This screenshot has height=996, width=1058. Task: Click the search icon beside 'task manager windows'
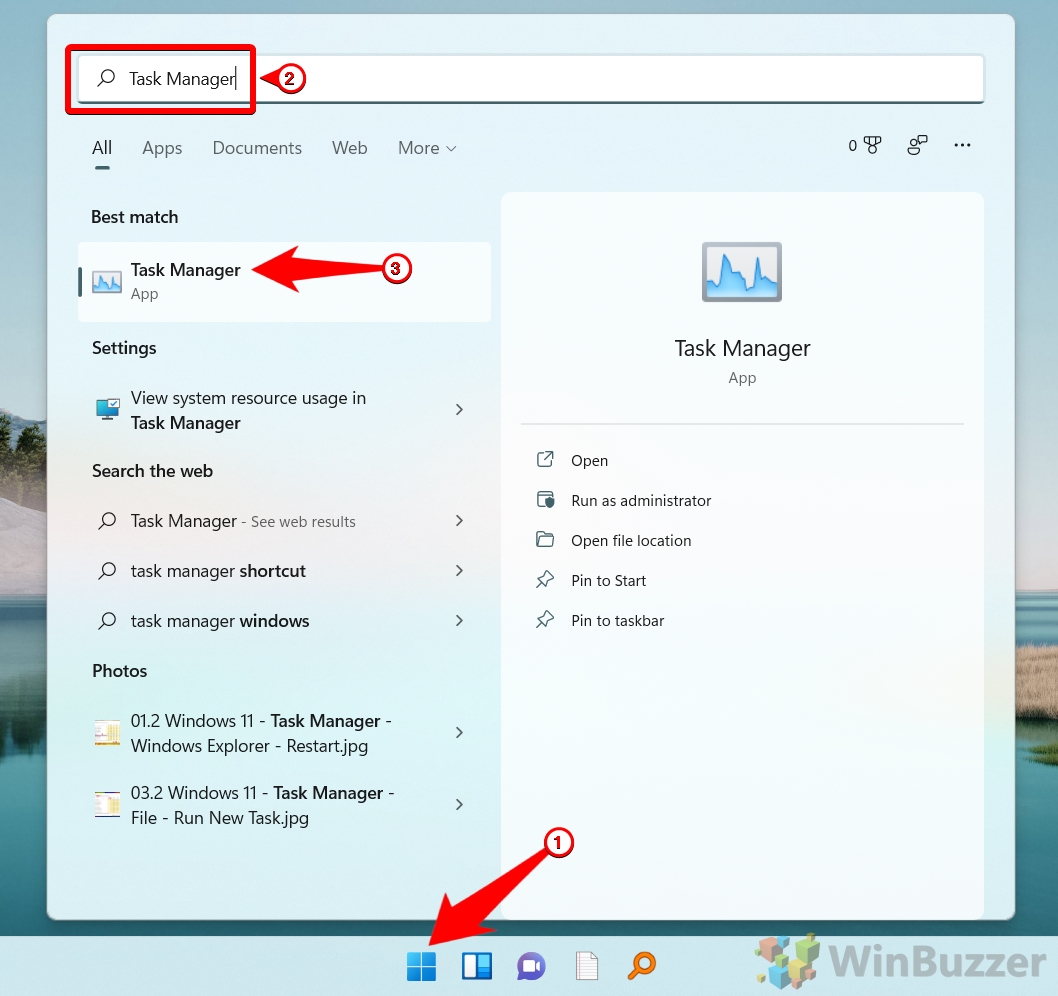107,620
